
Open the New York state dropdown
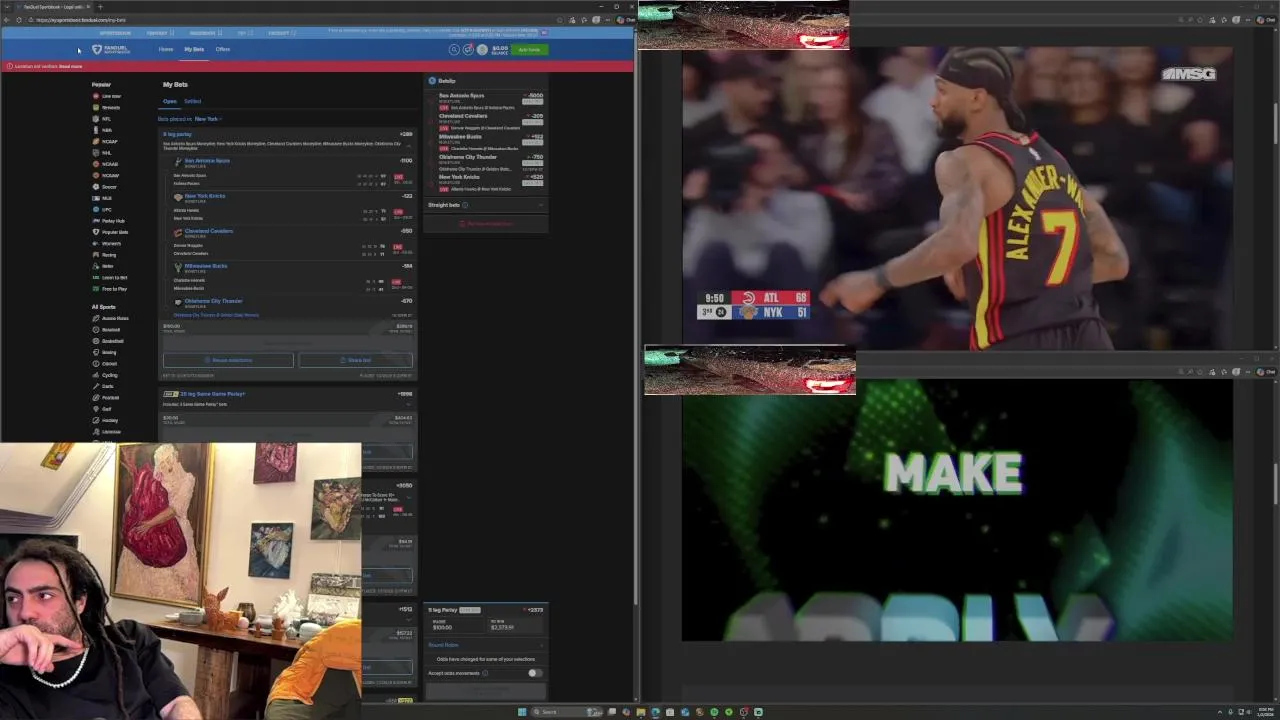pyautogui.click(x=208, y=119)
